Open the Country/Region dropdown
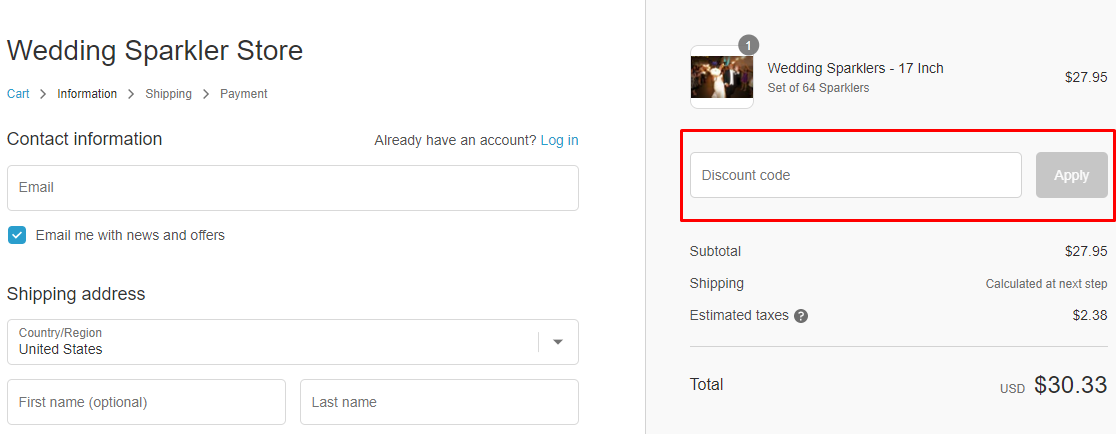The height and width of the screenshot is (434, 1116). point(293,342)
